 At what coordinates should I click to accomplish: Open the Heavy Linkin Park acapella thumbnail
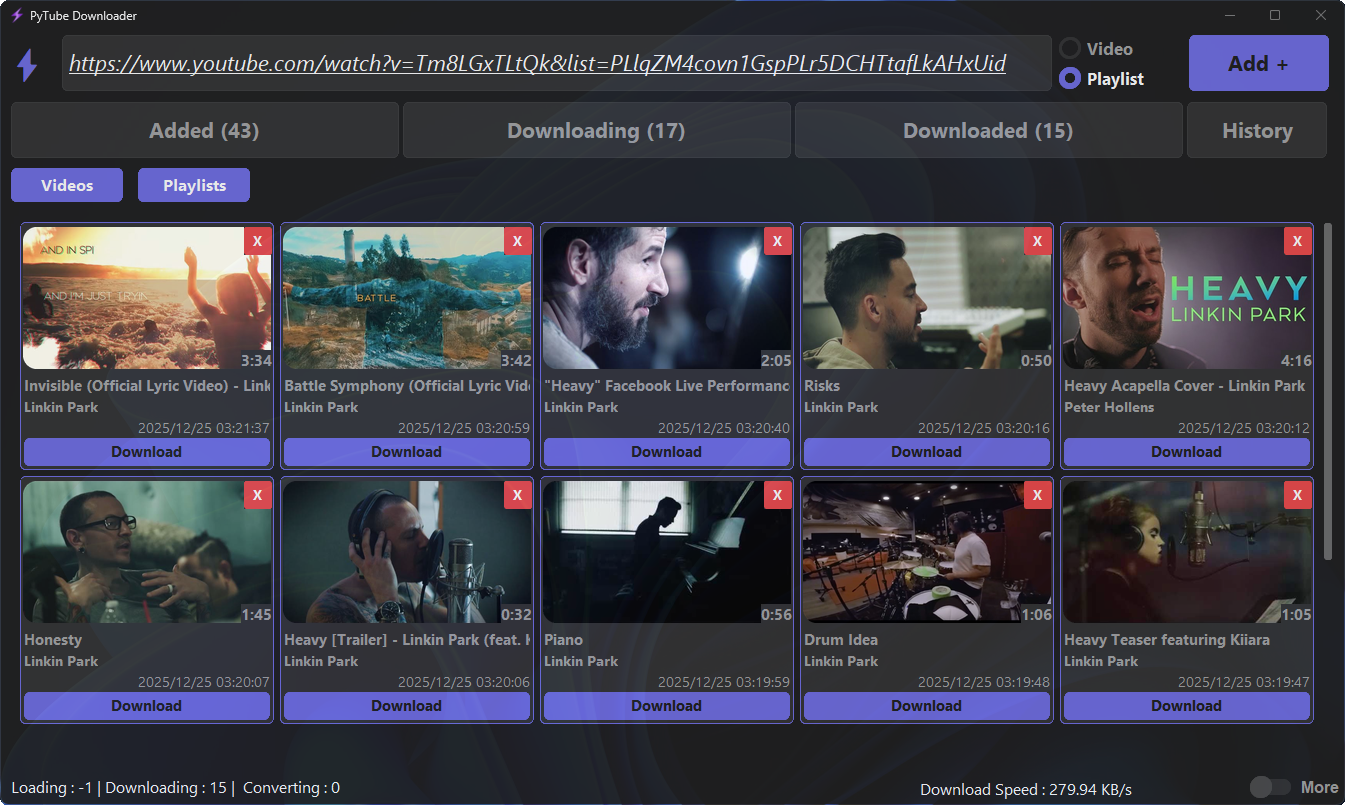(x=1186, y=298)
